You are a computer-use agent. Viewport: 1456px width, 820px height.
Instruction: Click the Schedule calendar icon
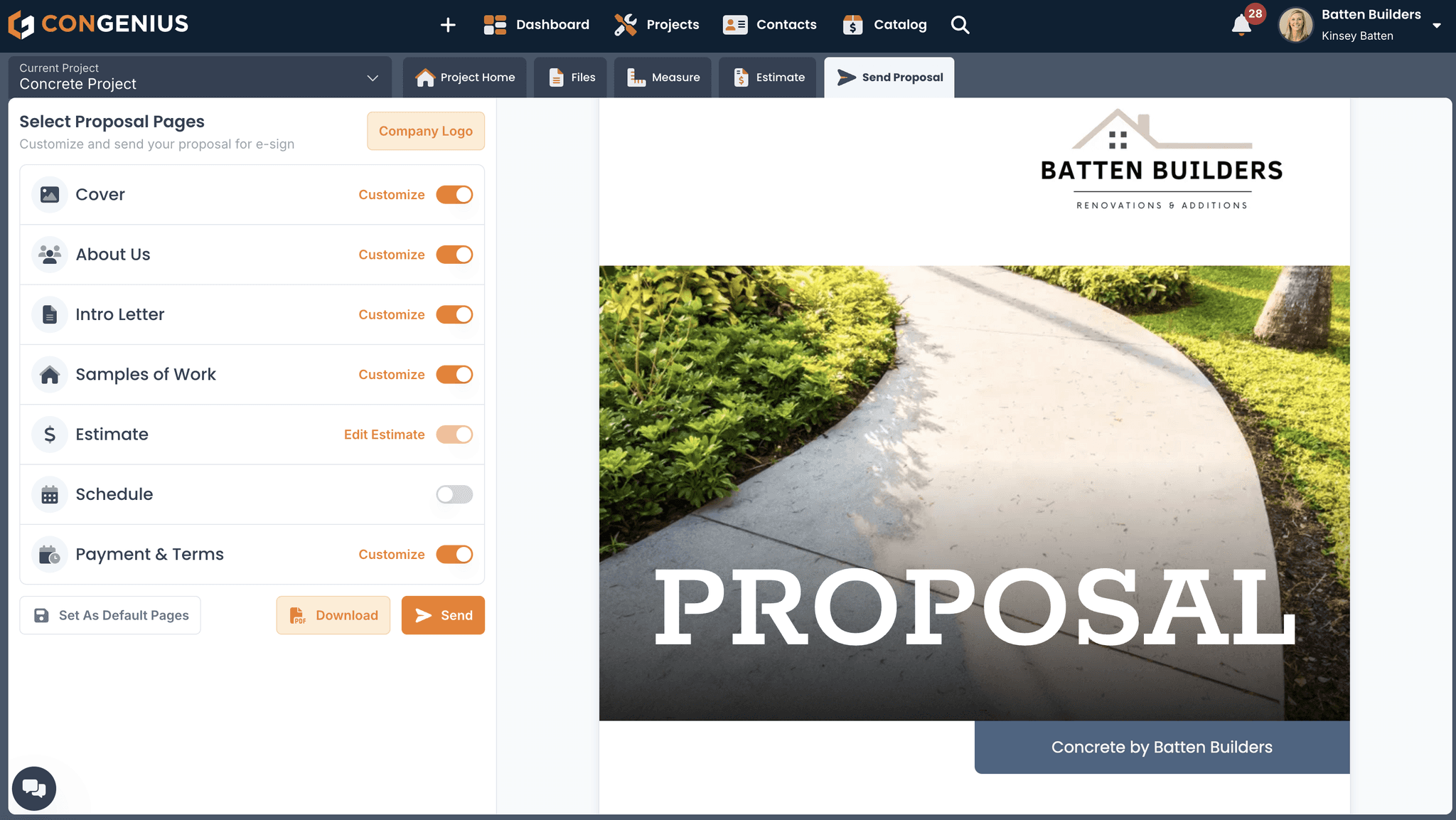pyautogui.click(x=50, y=494)
